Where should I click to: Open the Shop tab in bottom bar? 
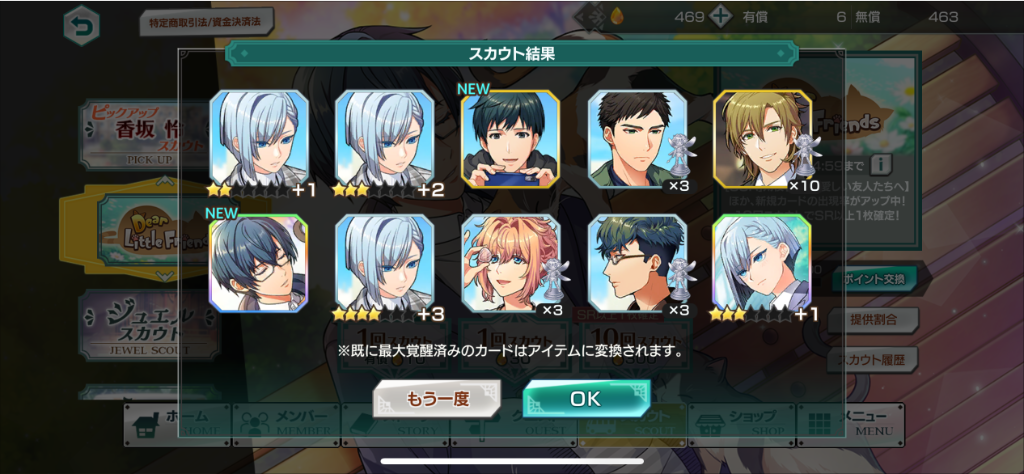click(x=741, y=424)
